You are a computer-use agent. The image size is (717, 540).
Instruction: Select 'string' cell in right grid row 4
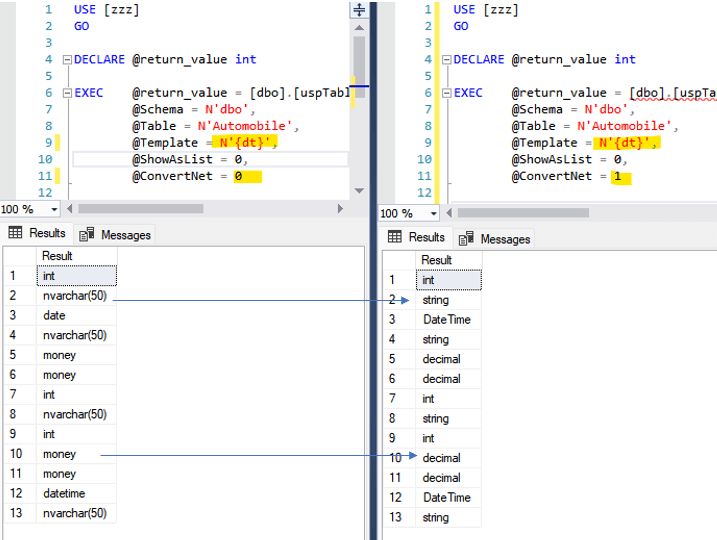(449, 339)
